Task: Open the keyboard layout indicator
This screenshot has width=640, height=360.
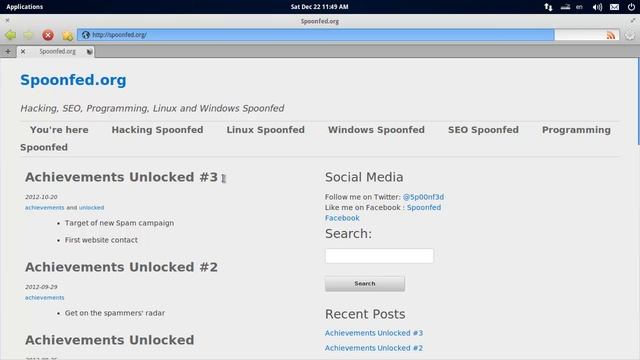Action: tap(565, 7)
